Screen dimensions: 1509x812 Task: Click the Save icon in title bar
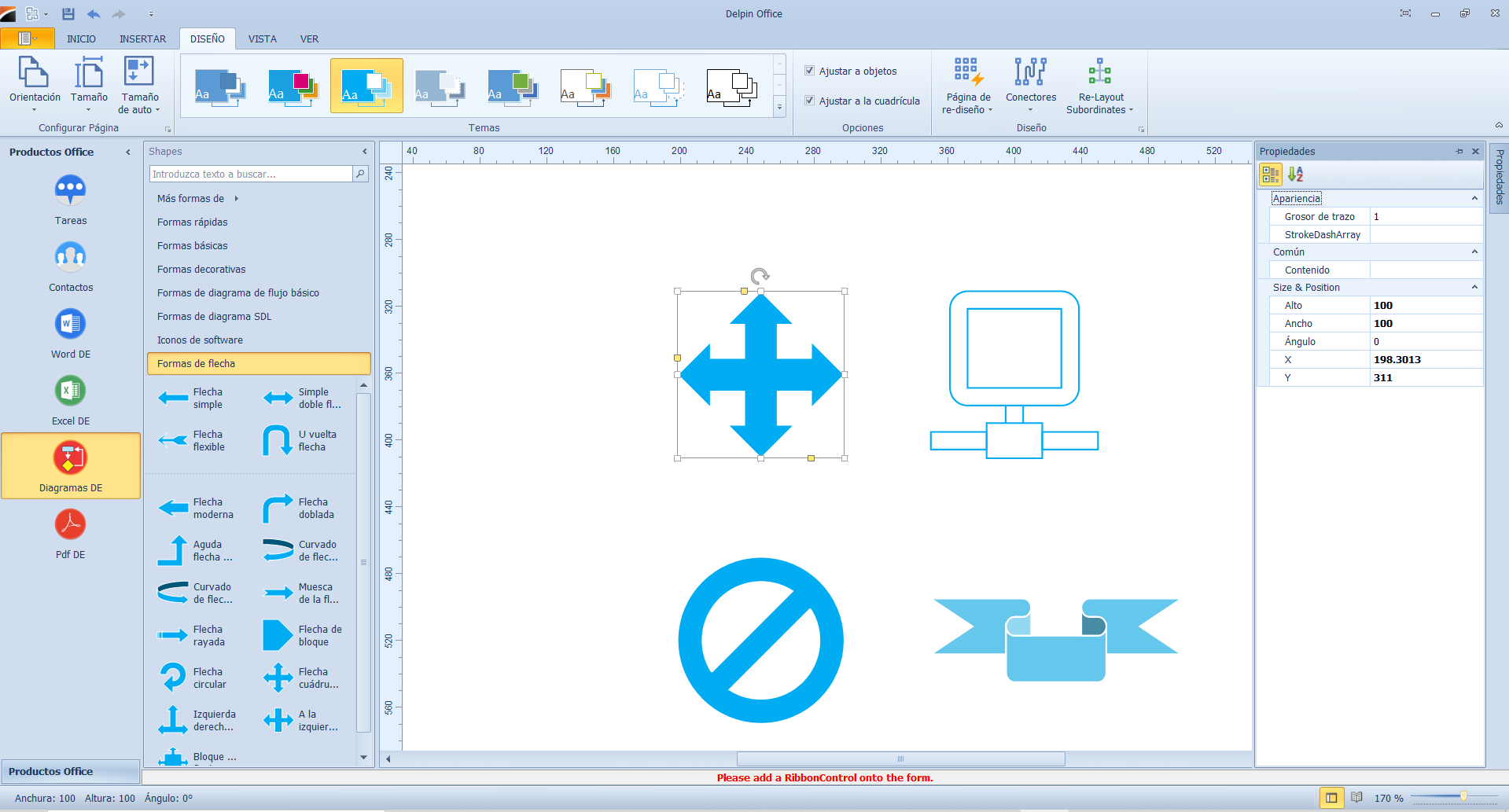pos(68,13)
